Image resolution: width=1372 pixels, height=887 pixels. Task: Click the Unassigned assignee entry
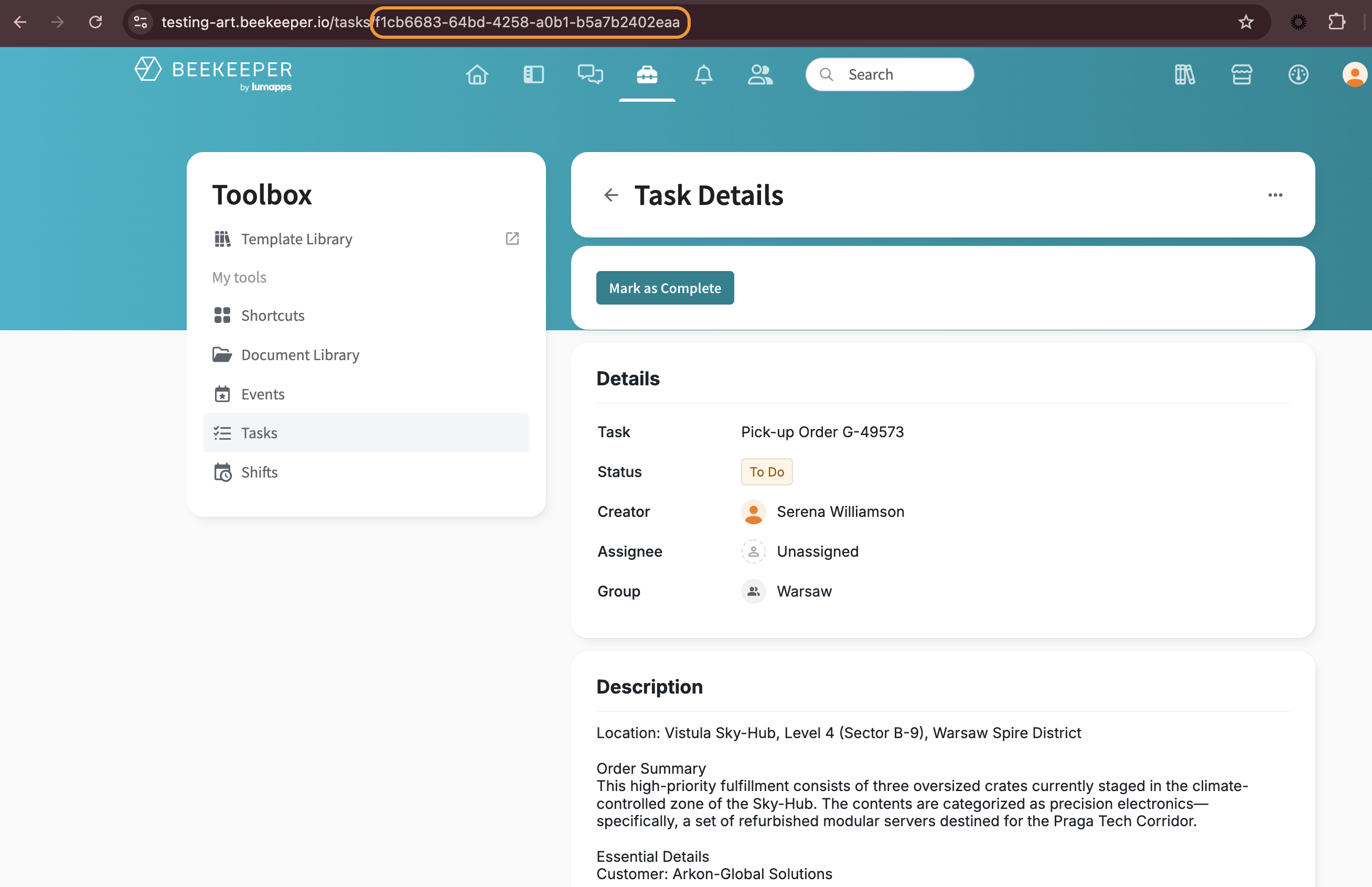(817, 551)
